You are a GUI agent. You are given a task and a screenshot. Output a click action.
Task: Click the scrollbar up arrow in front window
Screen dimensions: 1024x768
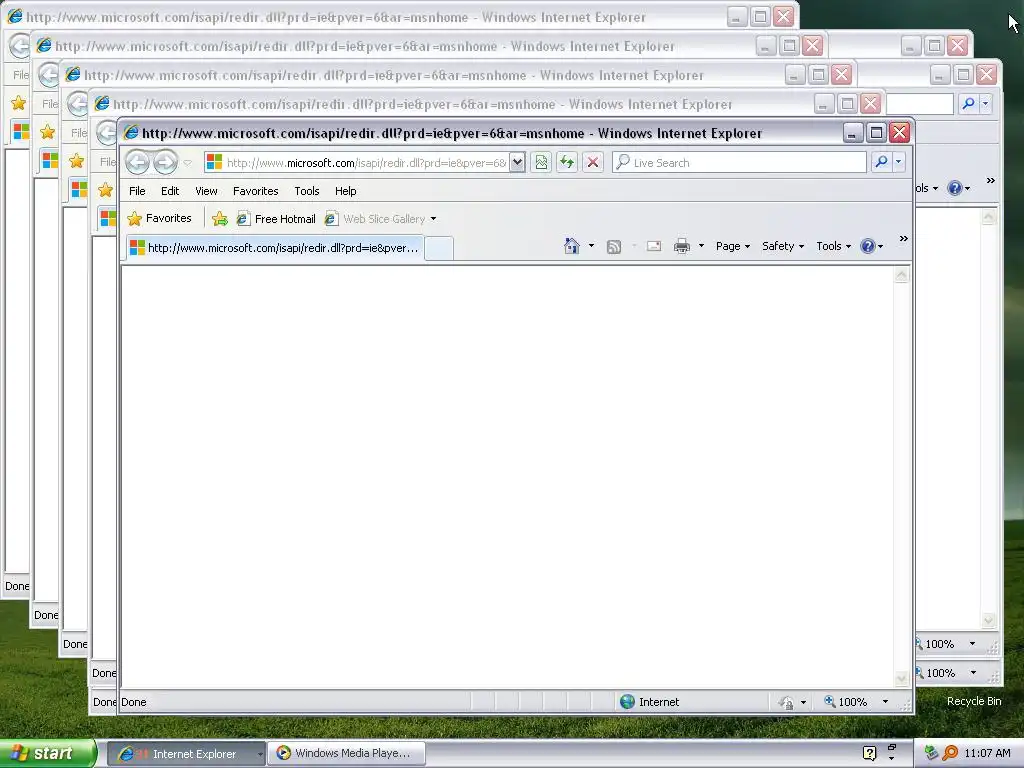[901, 275]
